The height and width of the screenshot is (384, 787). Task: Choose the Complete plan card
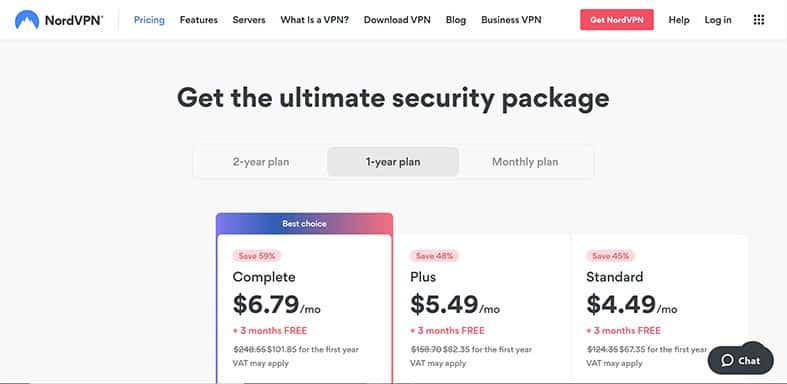[304, 298]
